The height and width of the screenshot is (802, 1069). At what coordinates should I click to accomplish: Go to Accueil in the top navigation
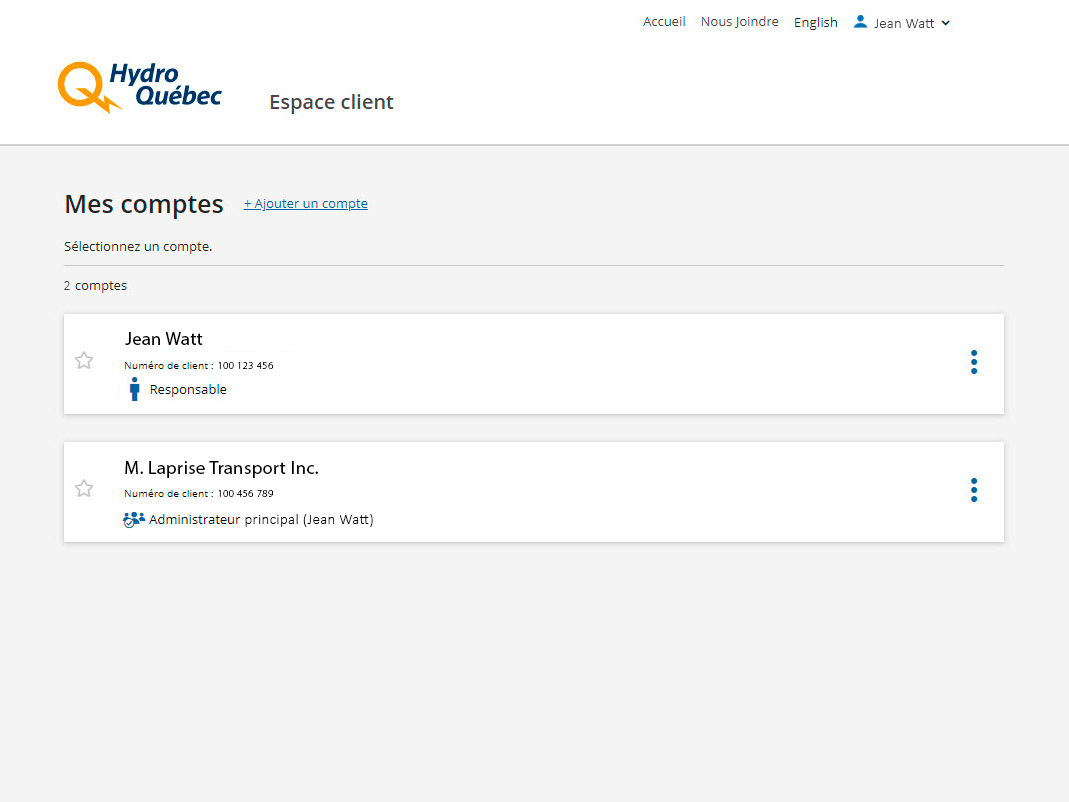click(x=664, y=22)
